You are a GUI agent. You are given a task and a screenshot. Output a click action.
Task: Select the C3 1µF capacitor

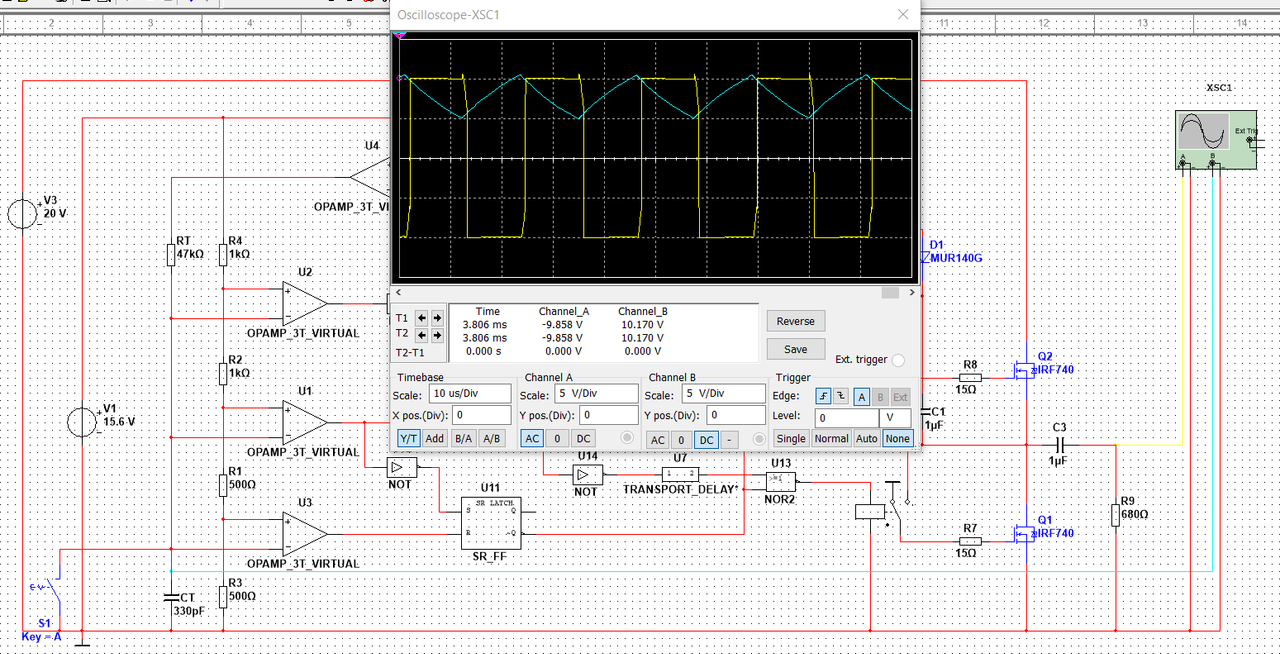1061,444
